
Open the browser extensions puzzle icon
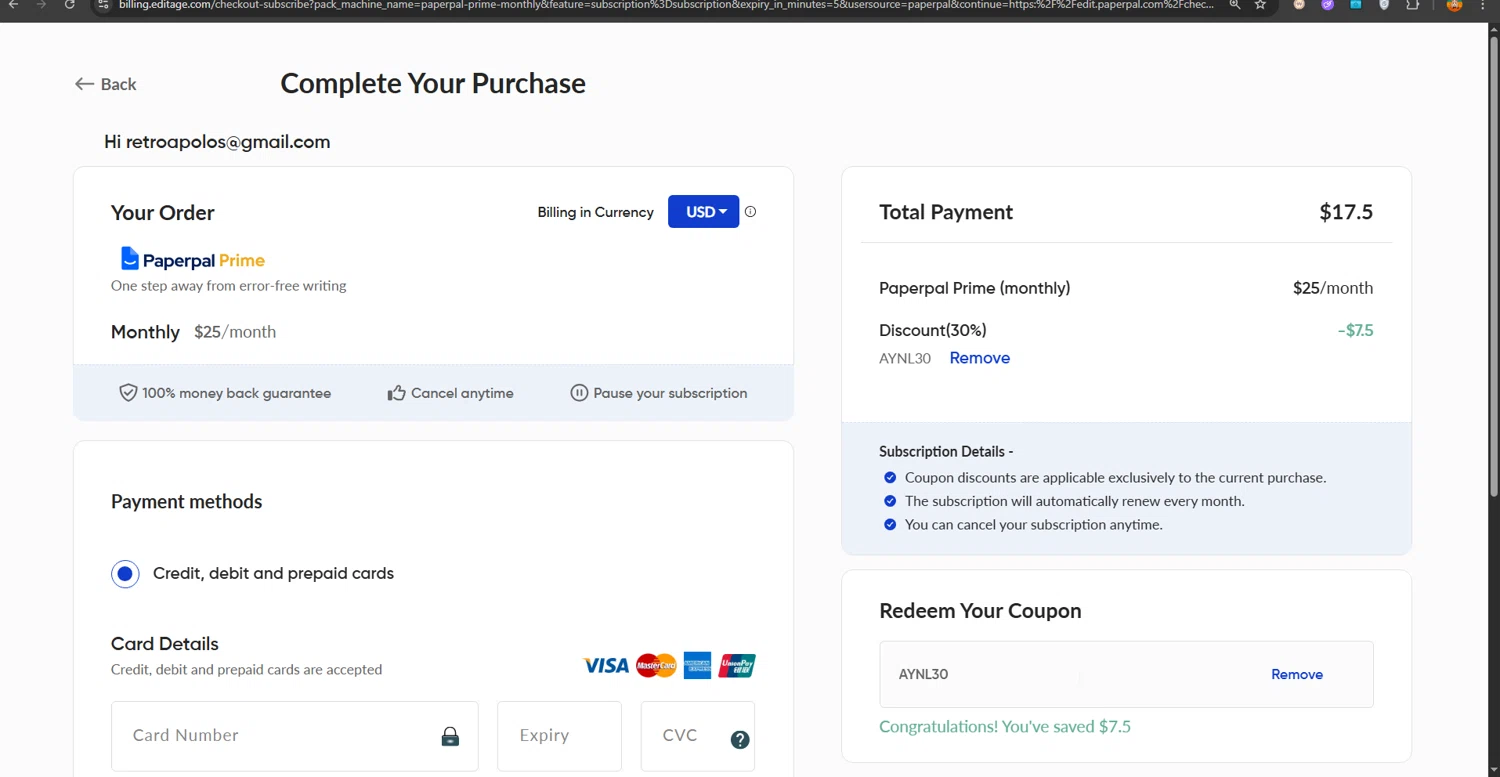(x=1412, y=5)
